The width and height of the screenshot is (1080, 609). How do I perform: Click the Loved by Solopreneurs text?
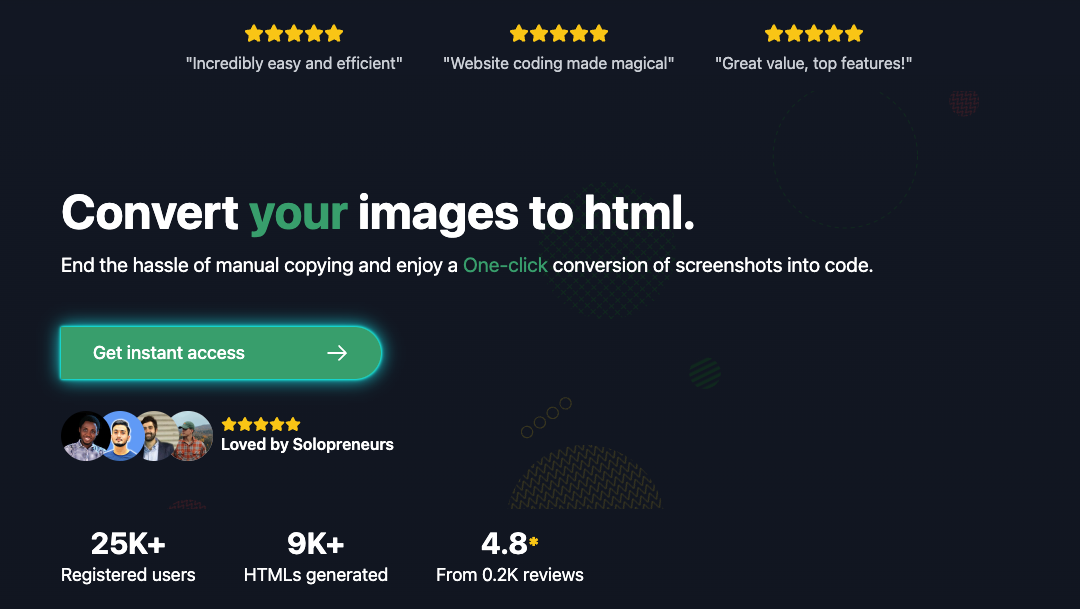coord(307,445)
